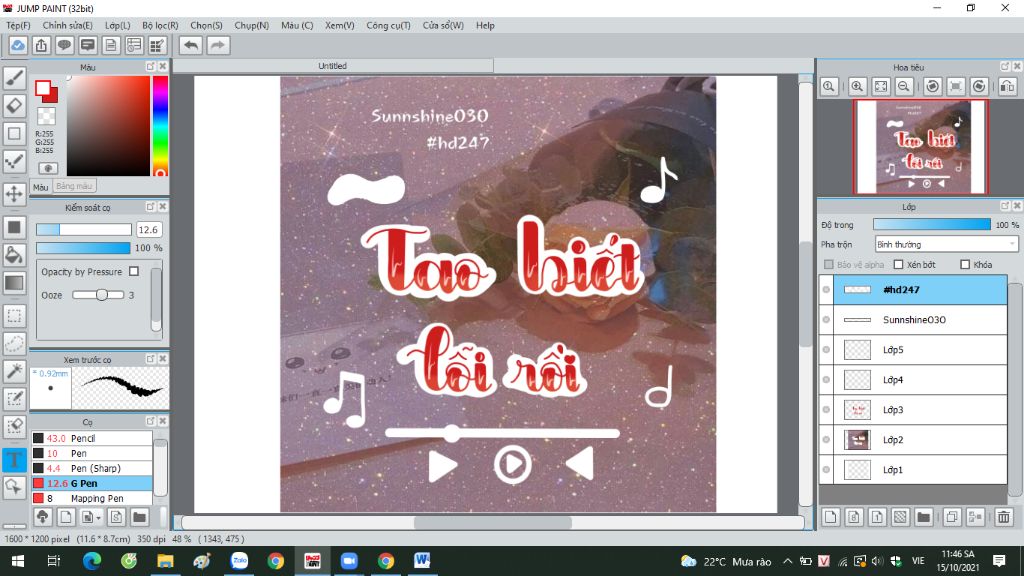Click the speech bubble icon in toolbar
Screen dimensions: 1024x576
pos(64,45)
